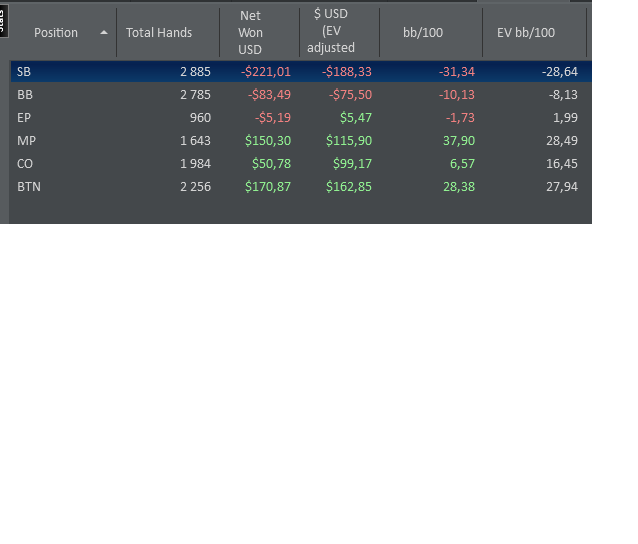
Task: Click the SB net won value -$221,01
Action: 266,72
